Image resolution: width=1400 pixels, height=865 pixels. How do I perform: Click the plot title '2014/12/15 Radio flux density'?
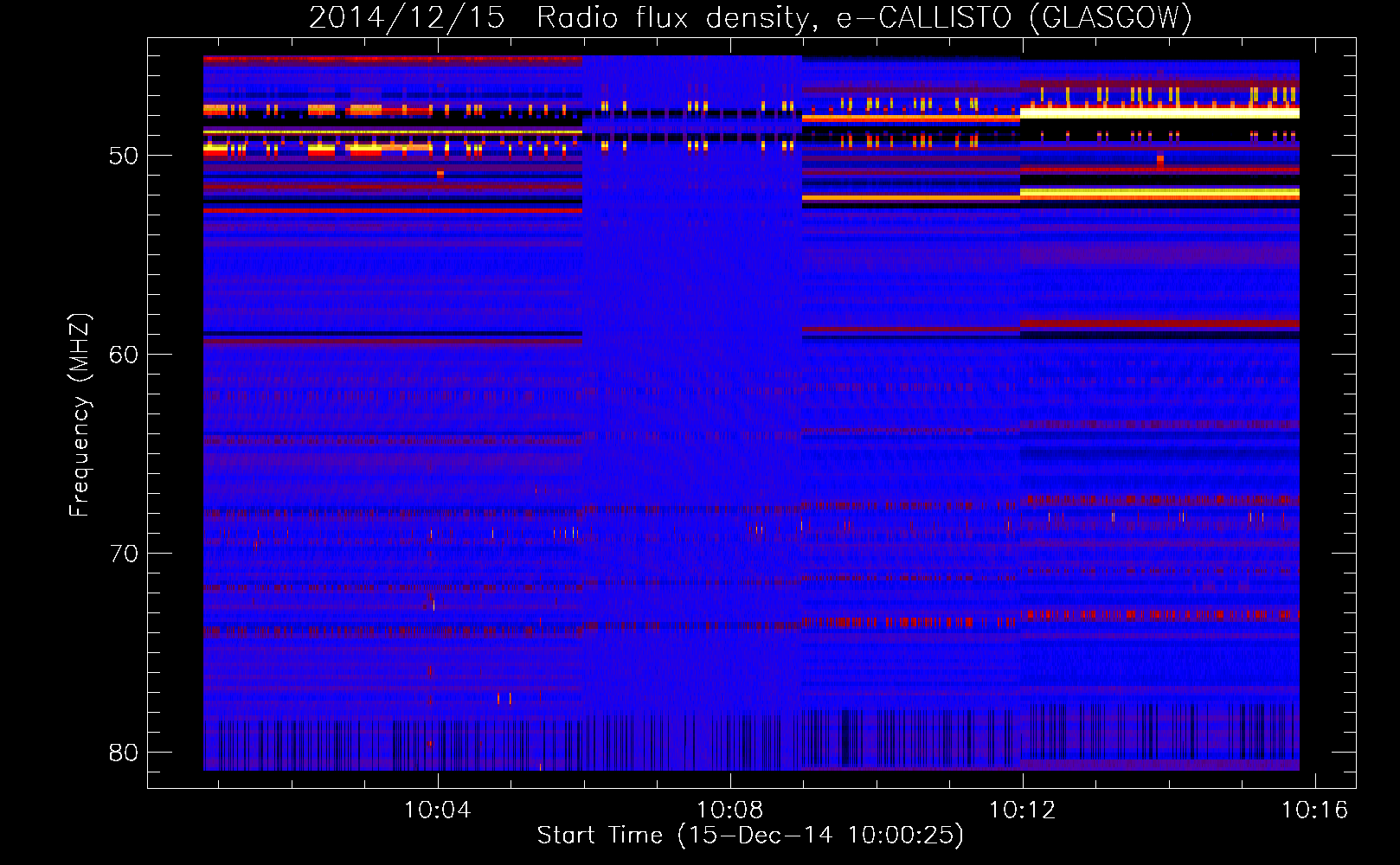point(750,17)
